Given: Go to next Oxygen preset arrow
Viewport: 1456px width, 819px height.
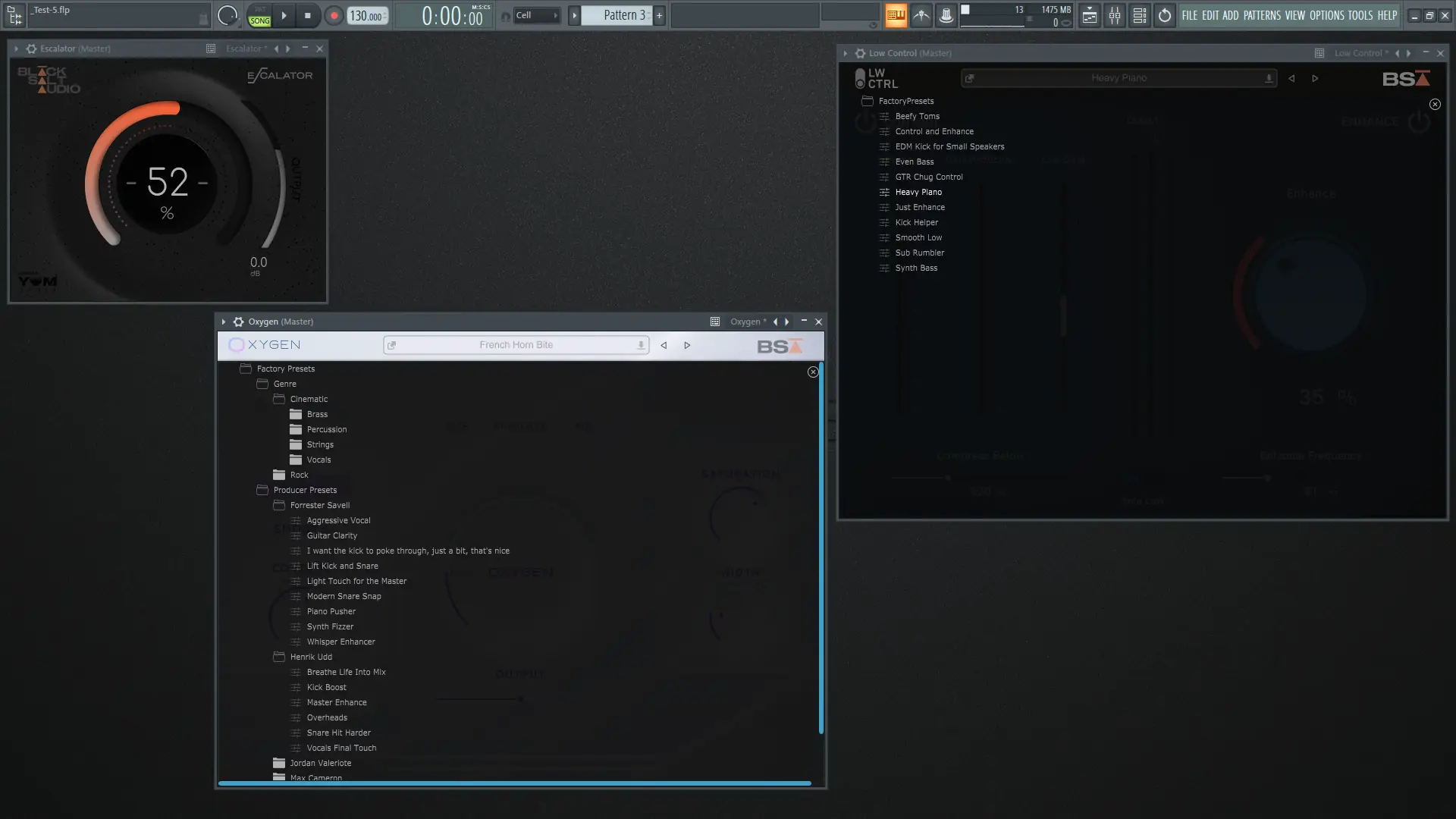Looking at the screenshot, I should [687, 345].
